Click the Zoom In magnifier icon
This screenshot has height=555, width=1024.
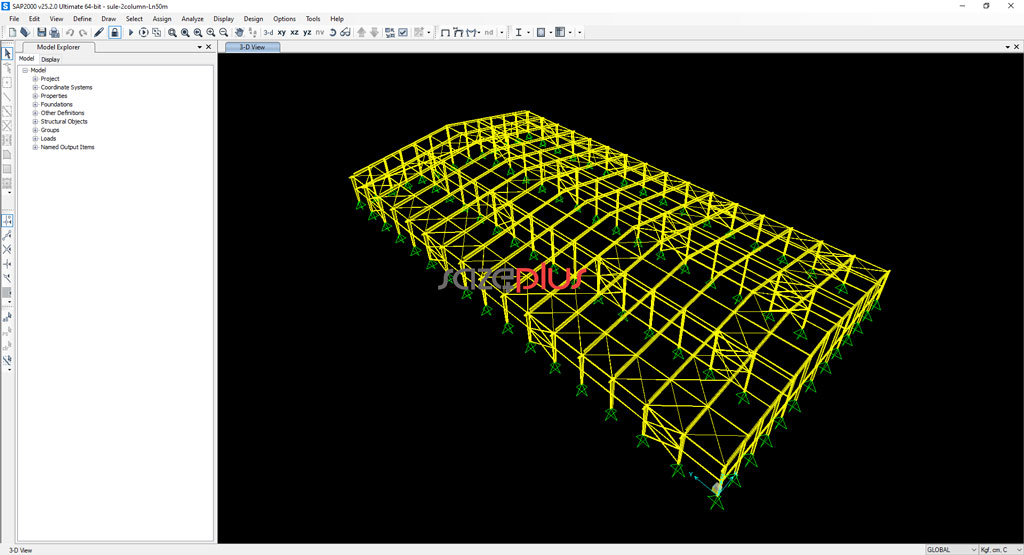210,32
